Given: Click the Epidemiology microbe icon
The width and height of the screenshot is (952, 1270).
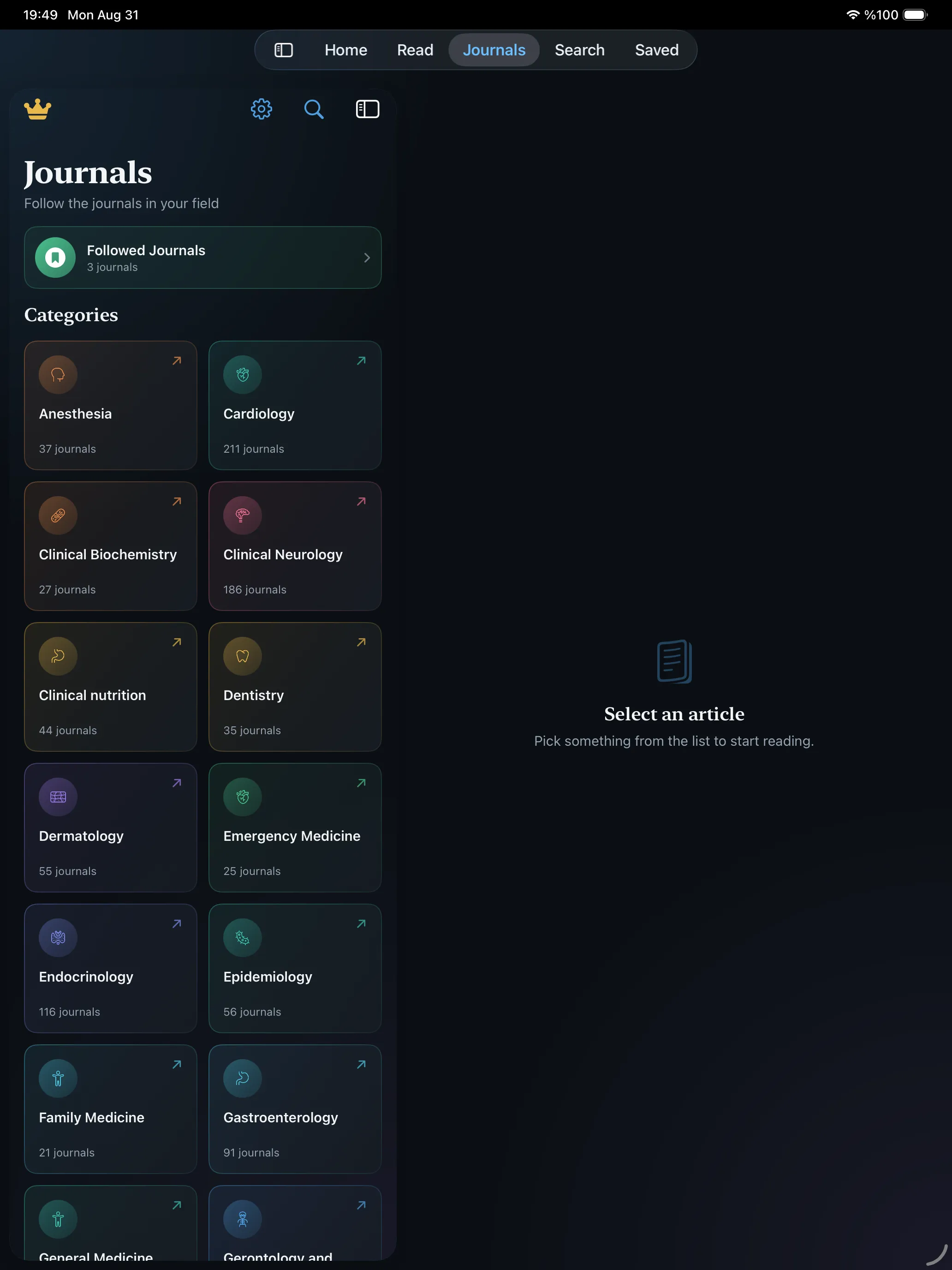Looking at the screenshot, I should 242,938.
